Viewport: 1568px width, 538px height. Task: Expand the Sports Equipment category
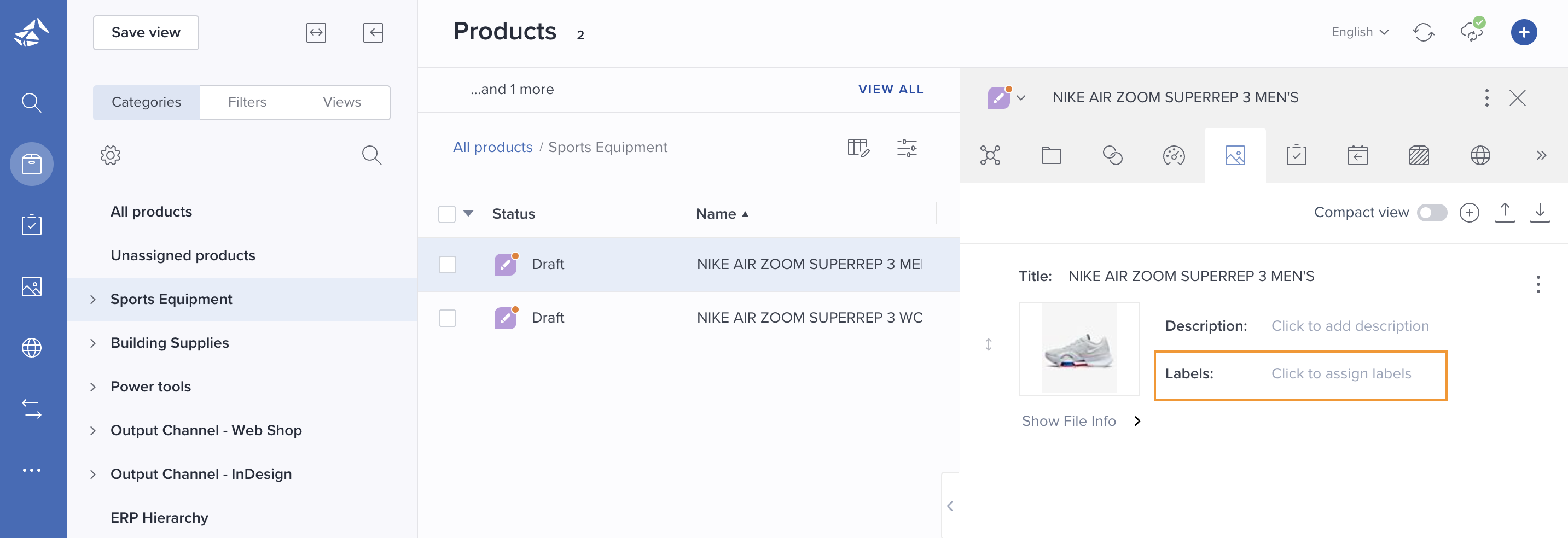(93, 300)
